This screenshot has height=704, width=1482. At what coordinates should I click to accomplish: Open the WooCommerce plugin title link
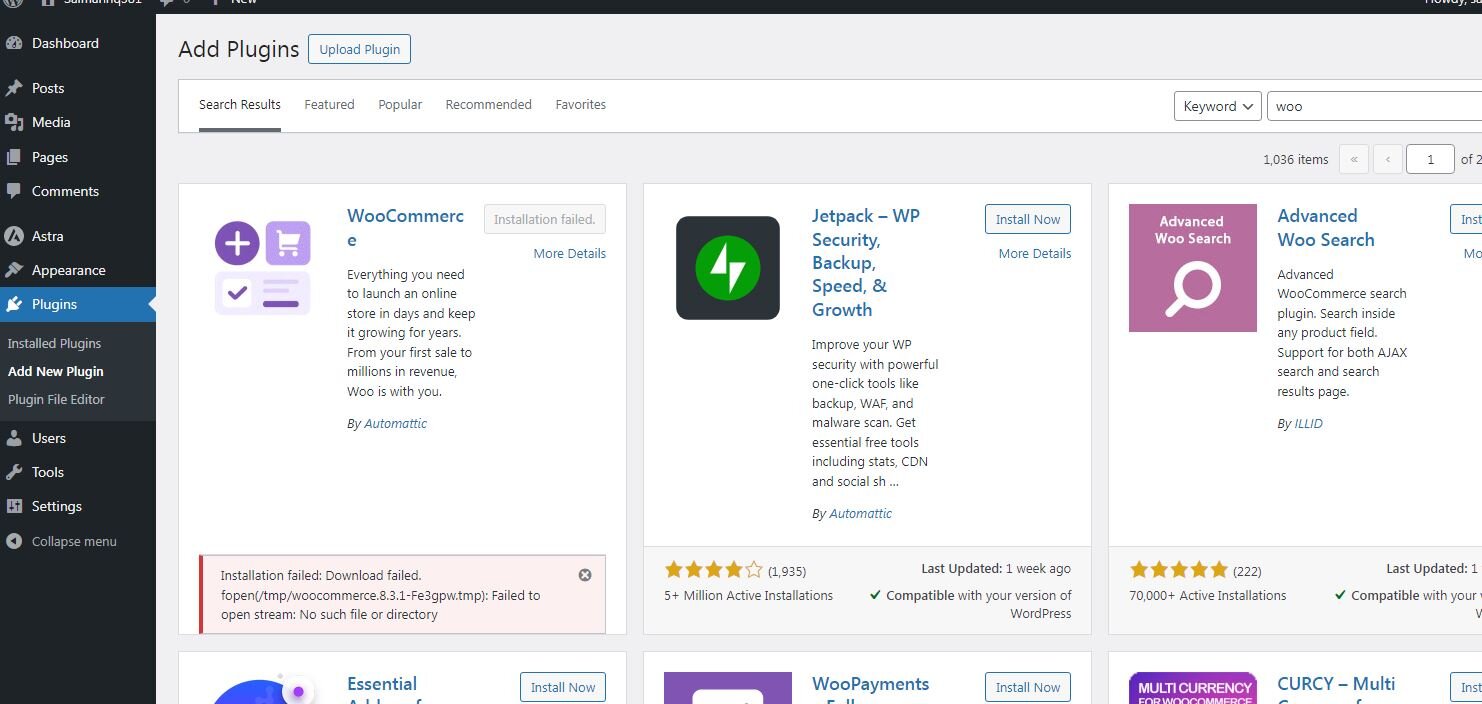[405, 228]
